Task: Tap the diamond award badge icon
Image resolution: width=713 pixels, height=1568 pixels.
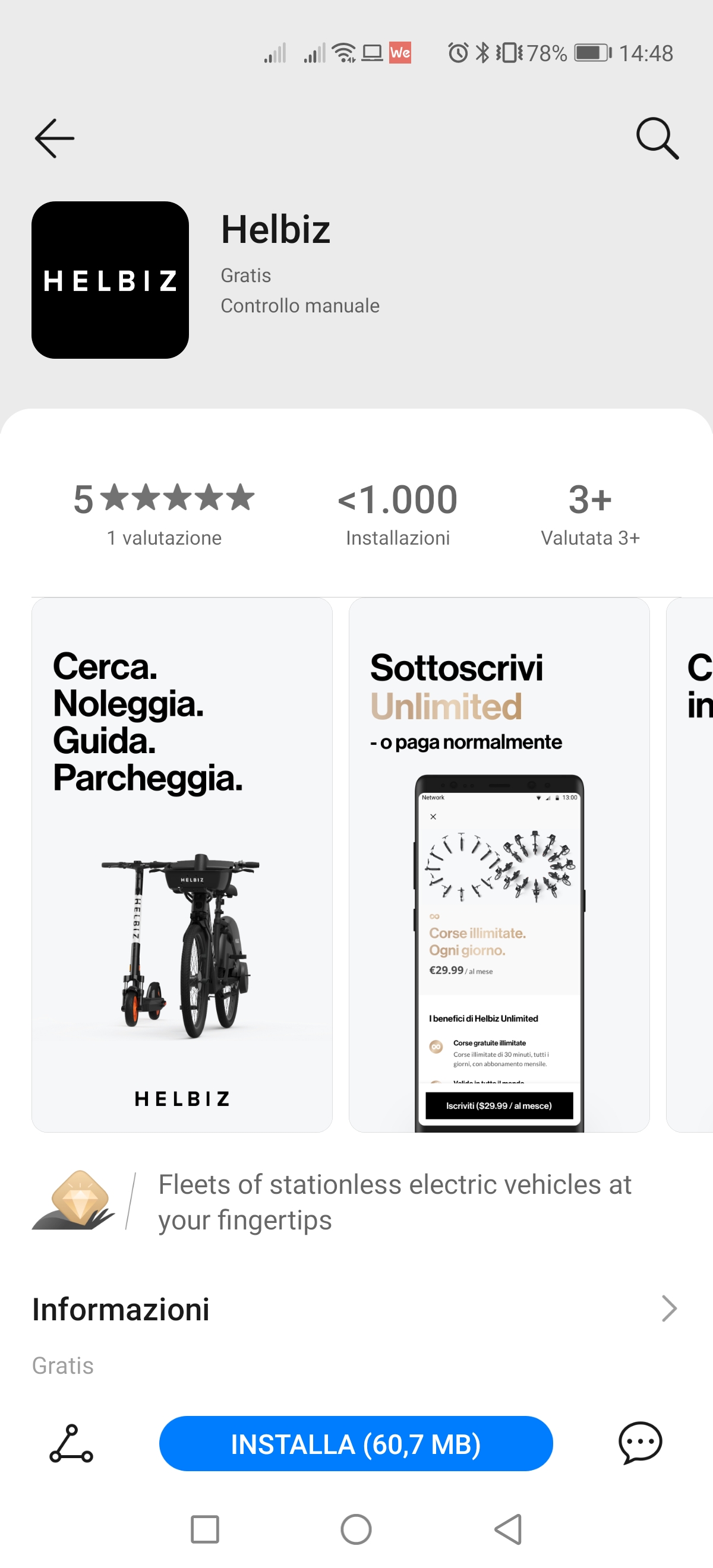Action: pos(73,1200)
